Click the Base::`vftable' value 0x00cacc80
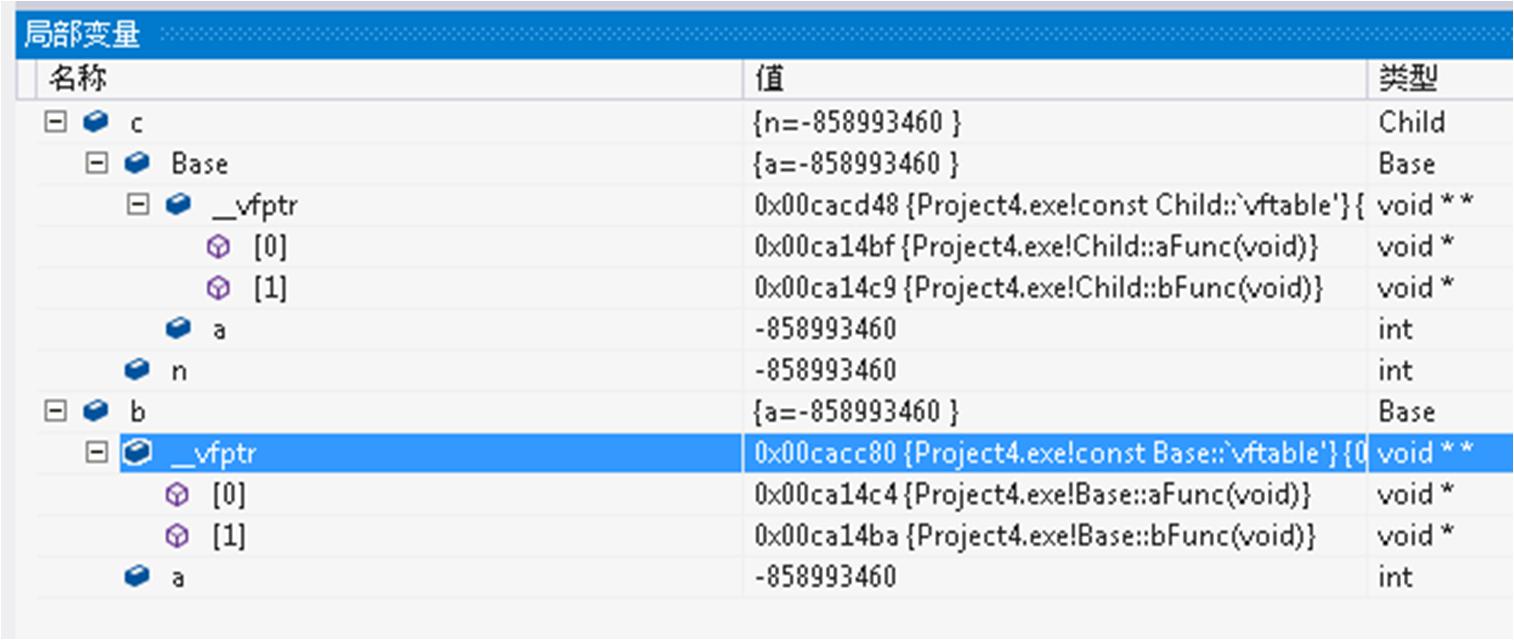This screenshot has width=1514, height=640. 1059,453
